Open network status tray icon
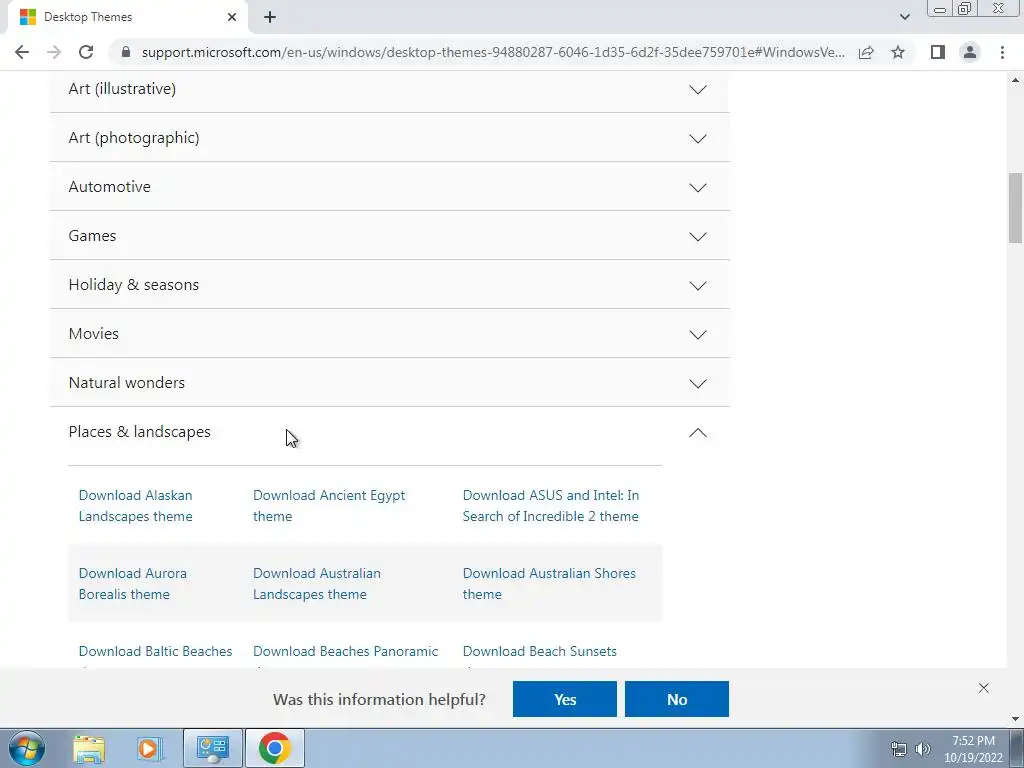1024x768 pixels. coord(899,749)
